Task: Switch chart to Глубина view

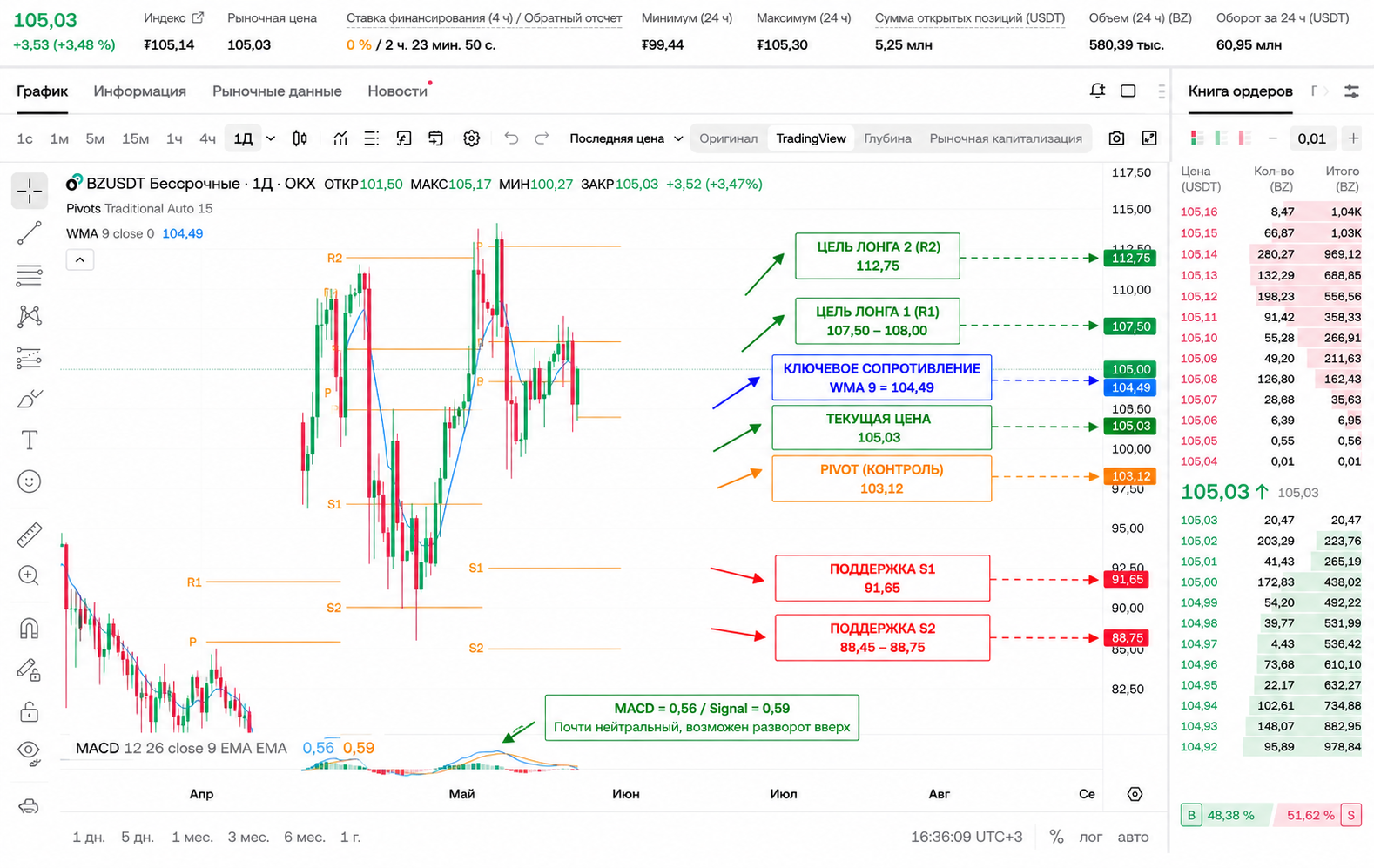Action: [887, 138]
